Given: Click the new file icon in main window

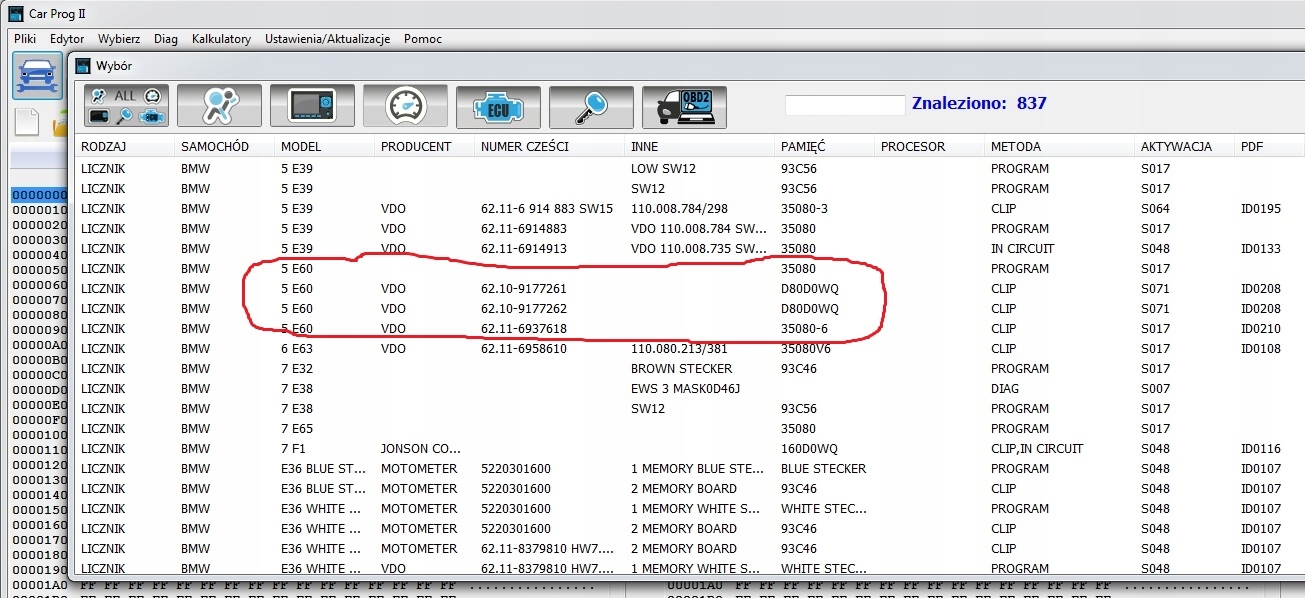Looking at the screenshot, I should pyautogui.click(x=27, y=123).
